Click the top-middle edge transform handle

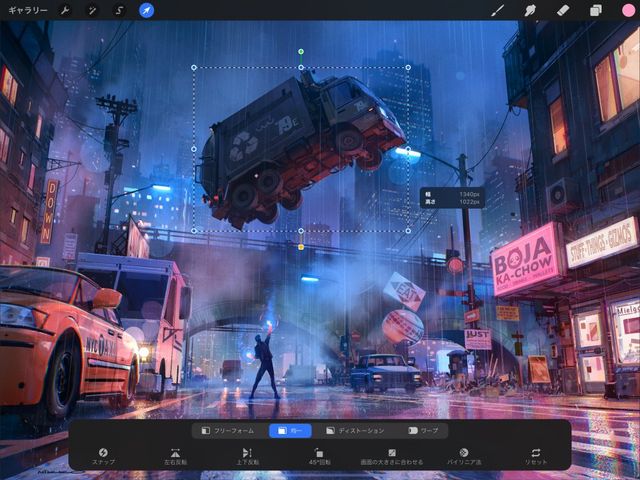301,68
